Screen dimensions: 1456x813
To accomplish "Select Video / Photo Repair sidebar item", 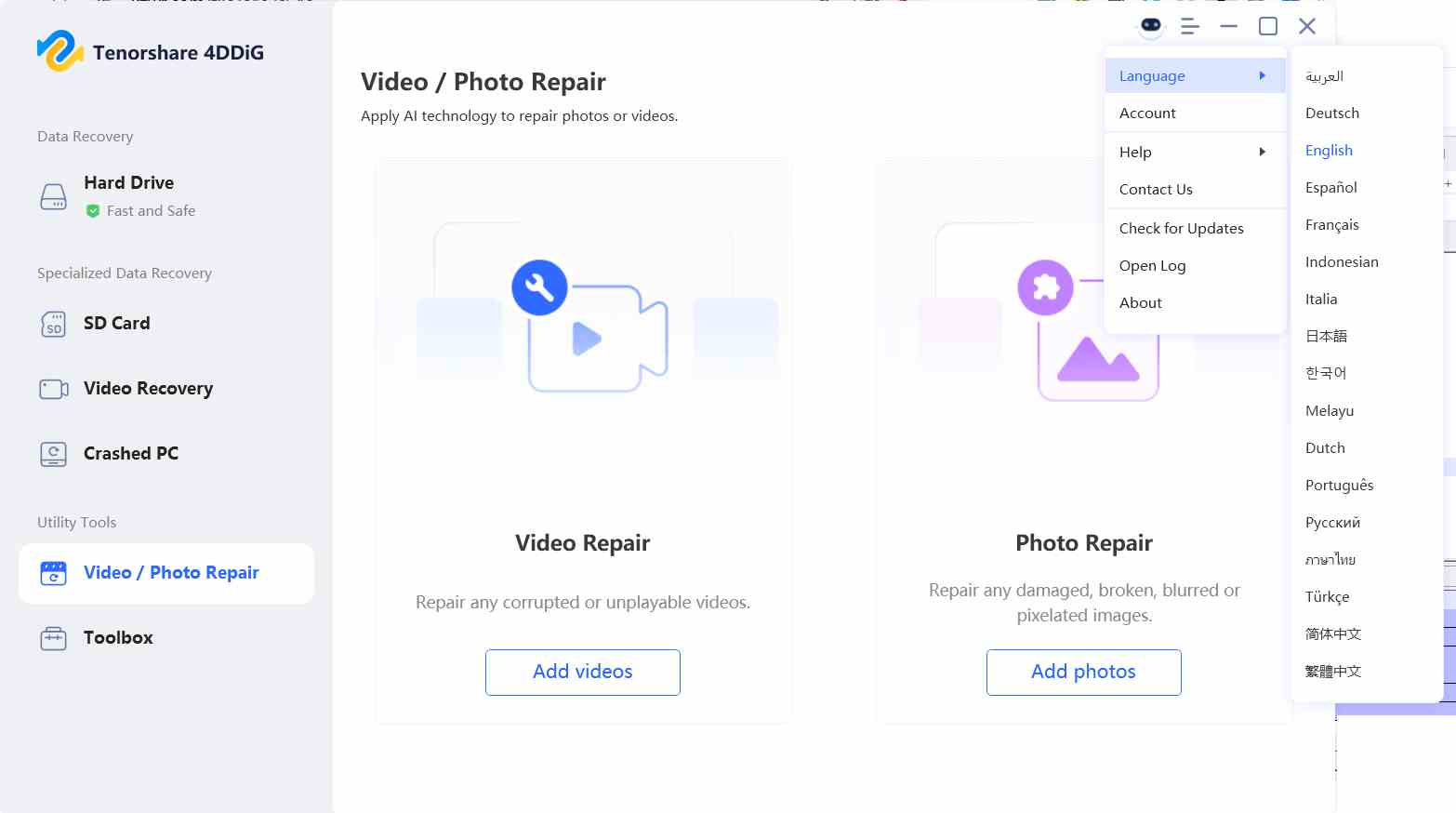I will (166, 573).
